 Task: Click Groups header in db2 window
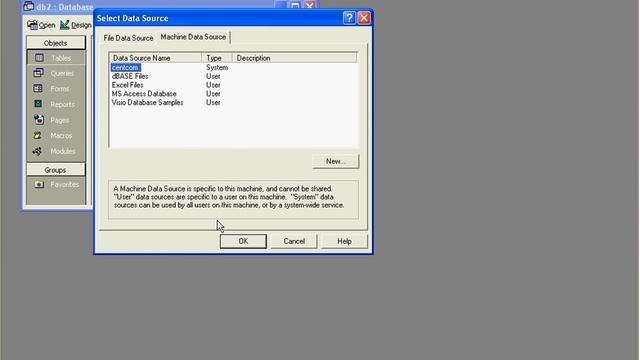tap(56, 170)
